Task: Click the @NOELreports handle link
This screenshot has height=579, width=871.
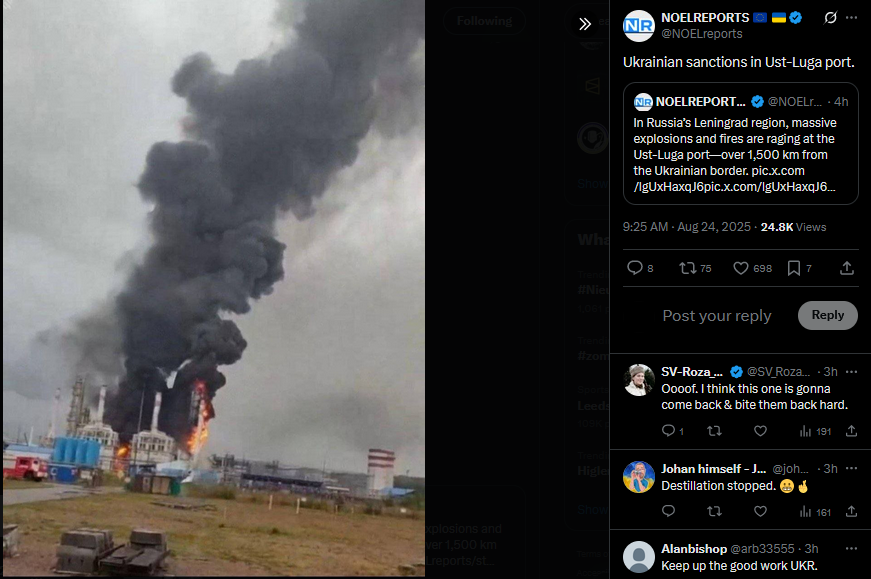Action: point(702,34)
